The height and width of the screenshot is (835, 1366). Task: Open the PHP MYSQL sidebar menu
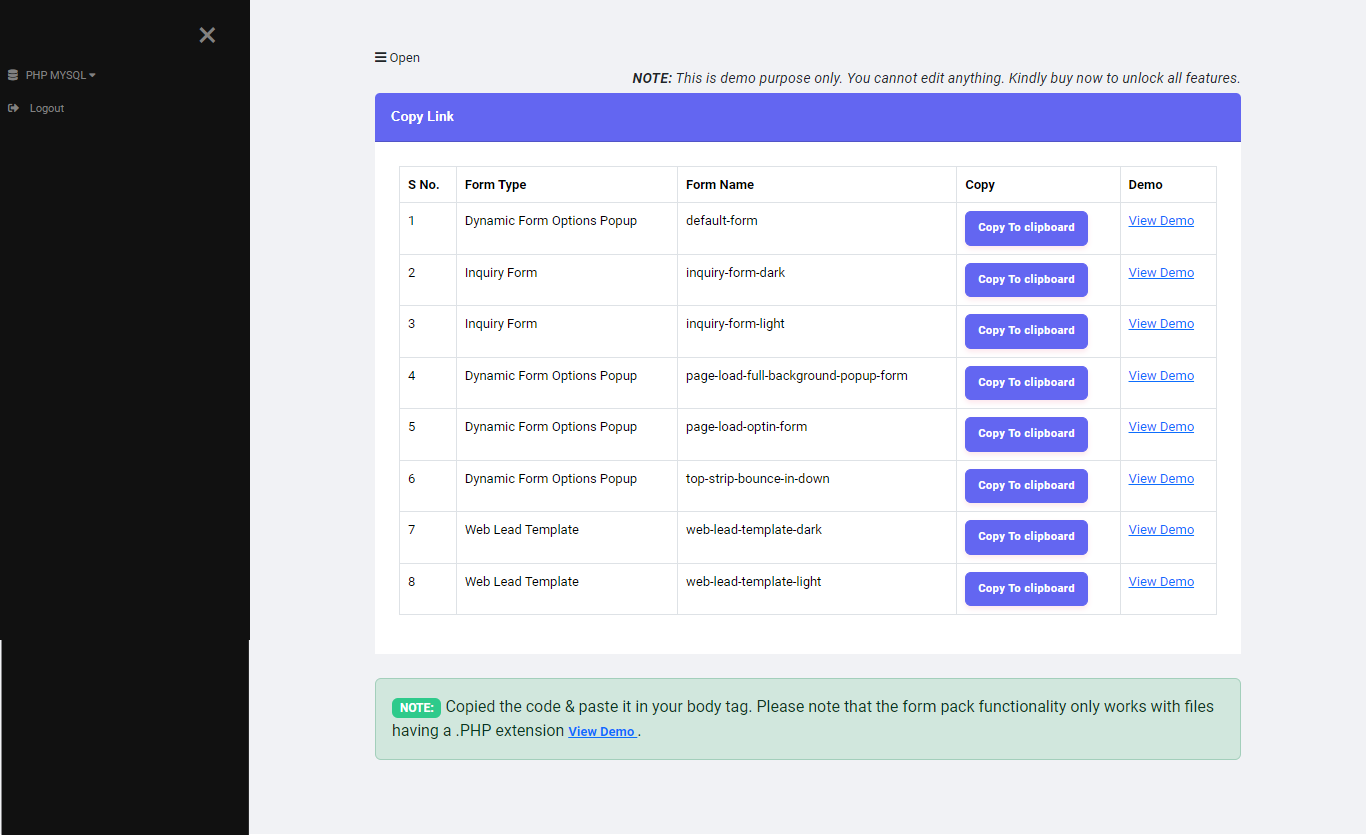click(x=56, y=75)
